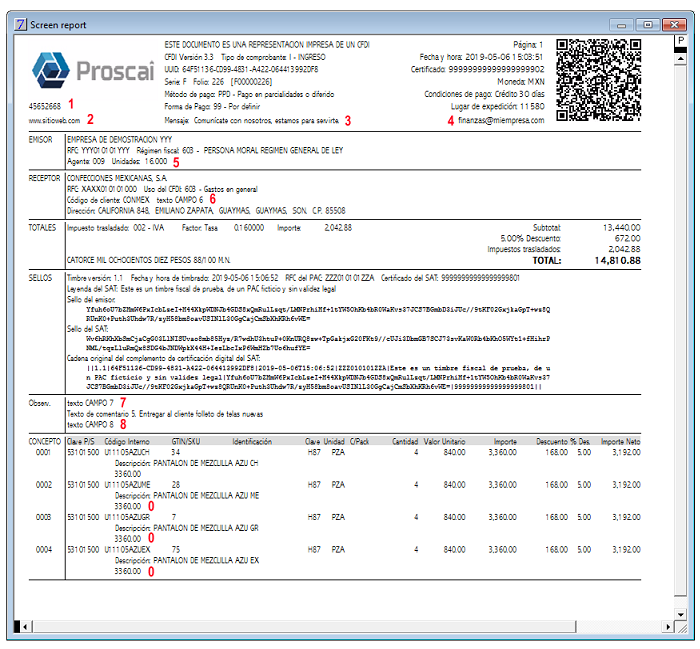Click the Sello del SAT label
The height and width of the screenshot is (649, 700).
88,329
